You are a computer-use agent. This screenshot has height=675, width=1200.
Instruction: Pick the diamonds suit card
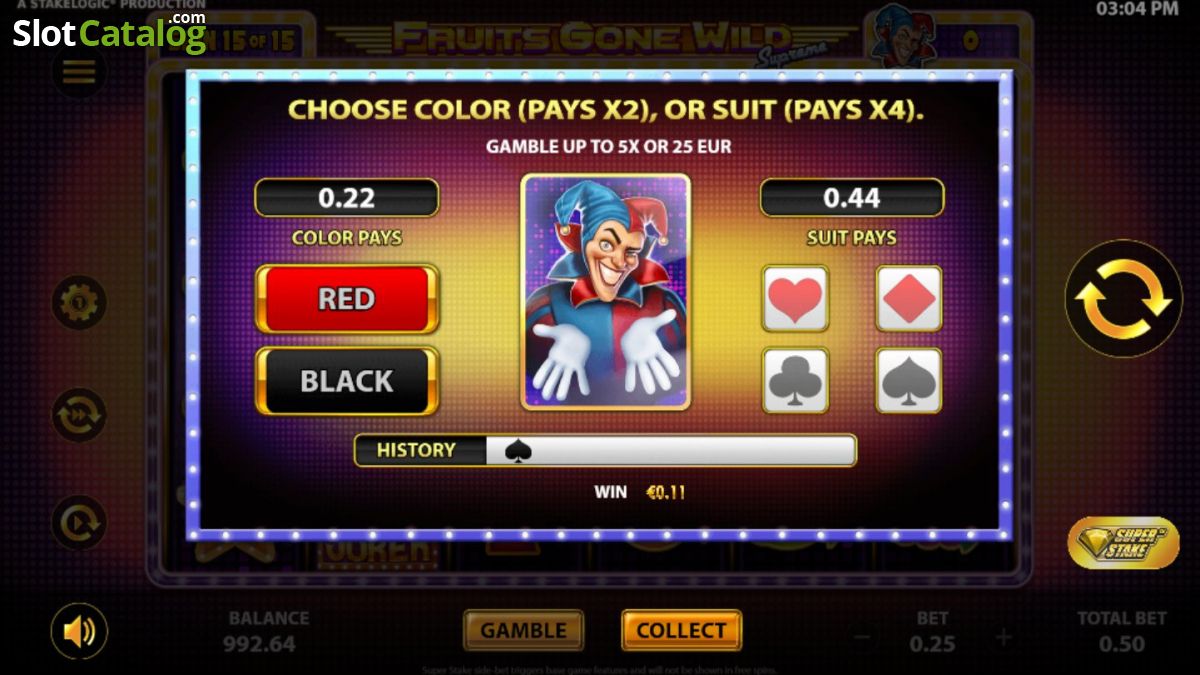tap(909, 298)
